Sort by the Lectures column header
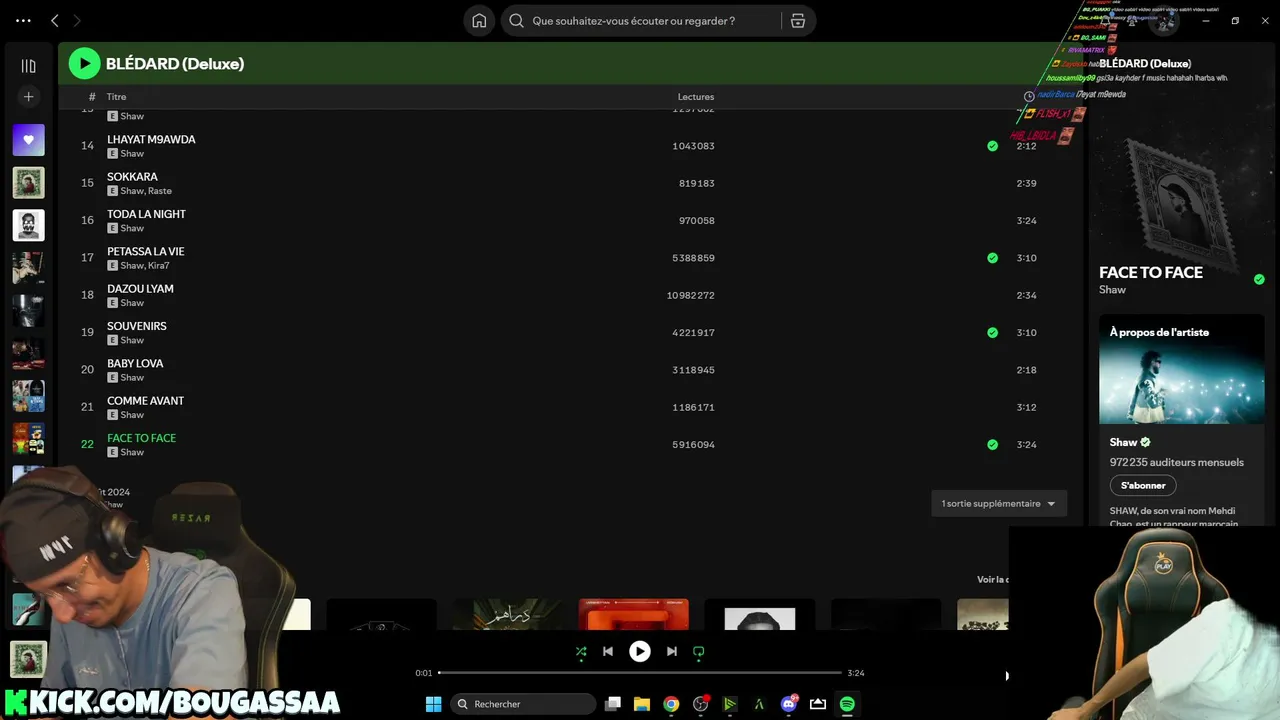This screenshot has width=1280, height=720. tap(696, 97)
